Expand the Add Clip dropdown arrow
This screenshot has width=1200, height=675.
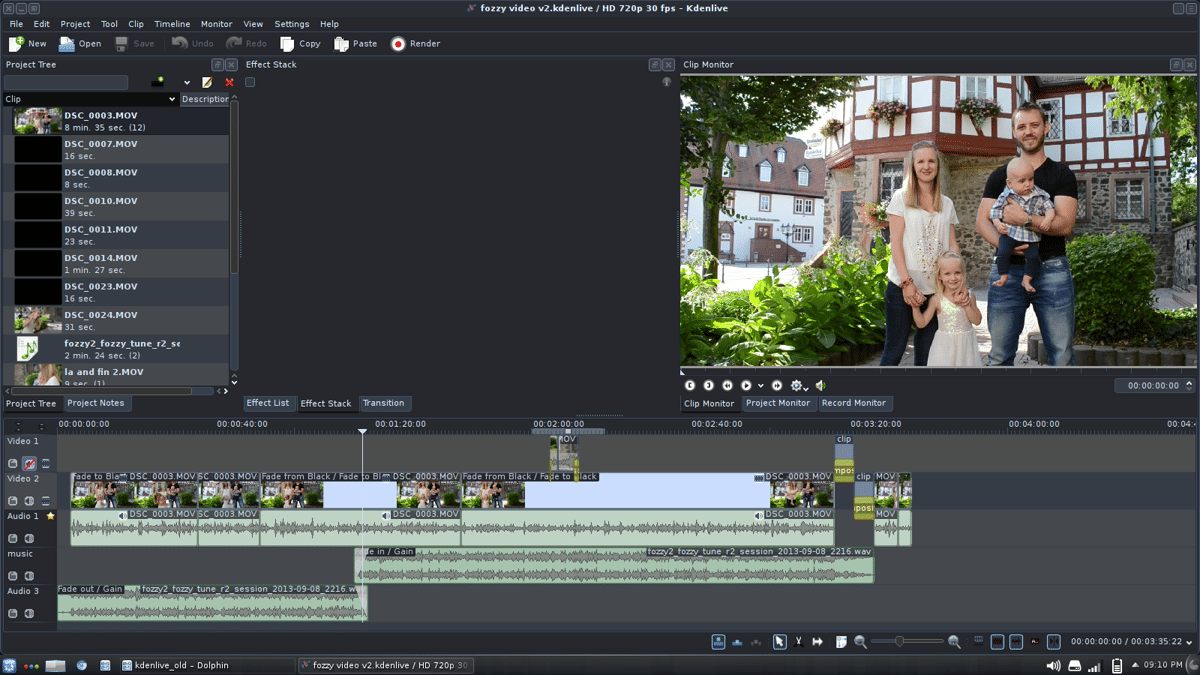click(186, 83)
